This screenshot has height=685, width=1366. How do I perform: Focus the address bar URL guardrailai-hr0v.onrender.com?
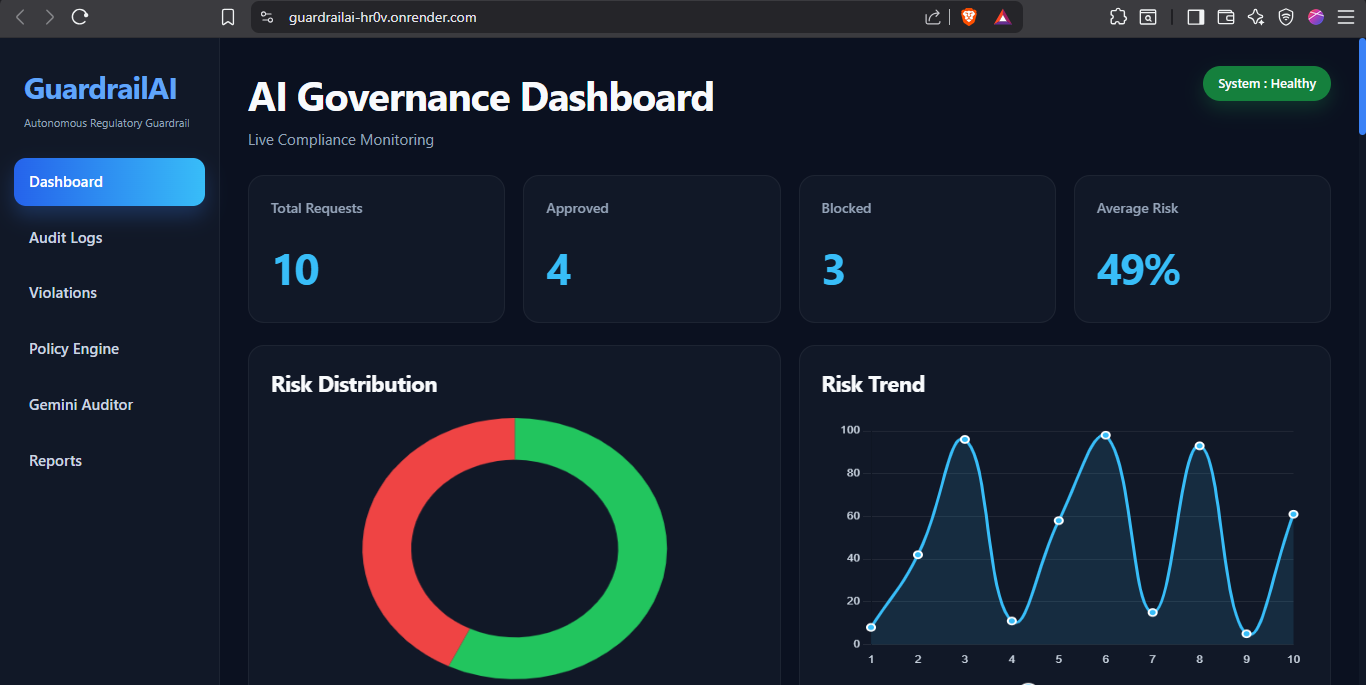382,17
